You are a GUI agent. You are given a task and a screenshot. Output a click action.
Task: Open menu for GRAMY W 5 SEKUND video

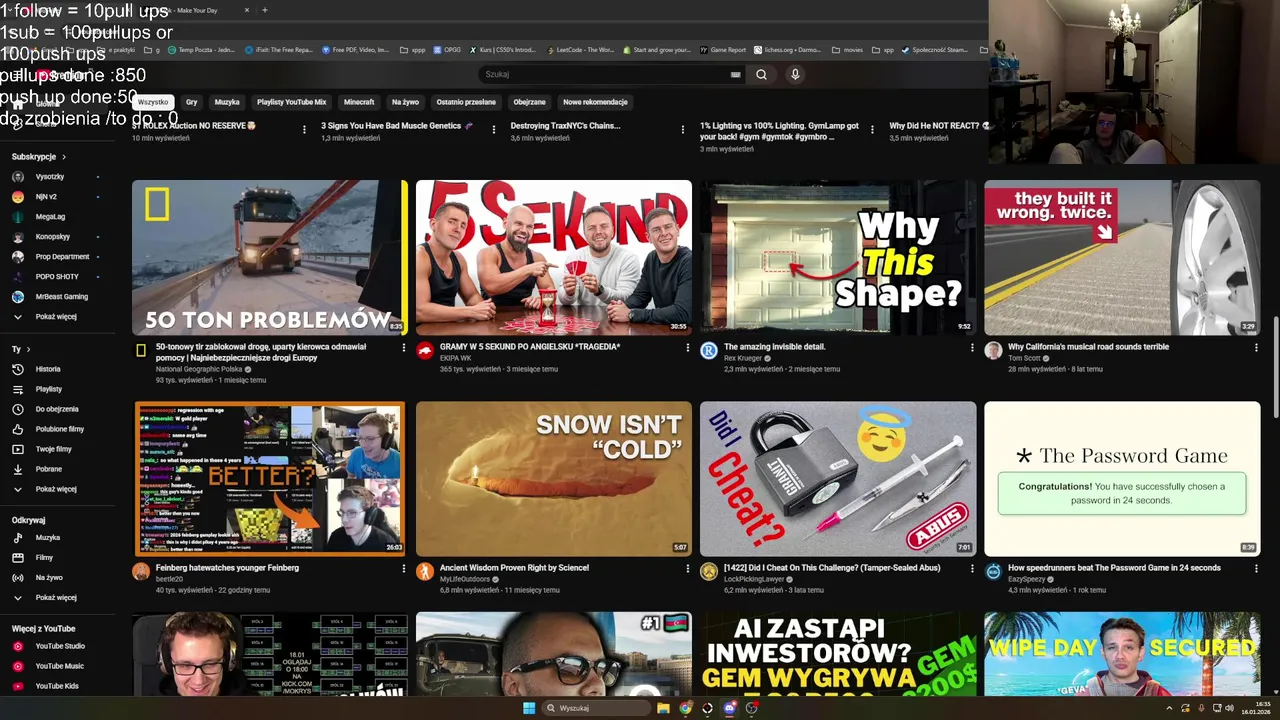688,348
